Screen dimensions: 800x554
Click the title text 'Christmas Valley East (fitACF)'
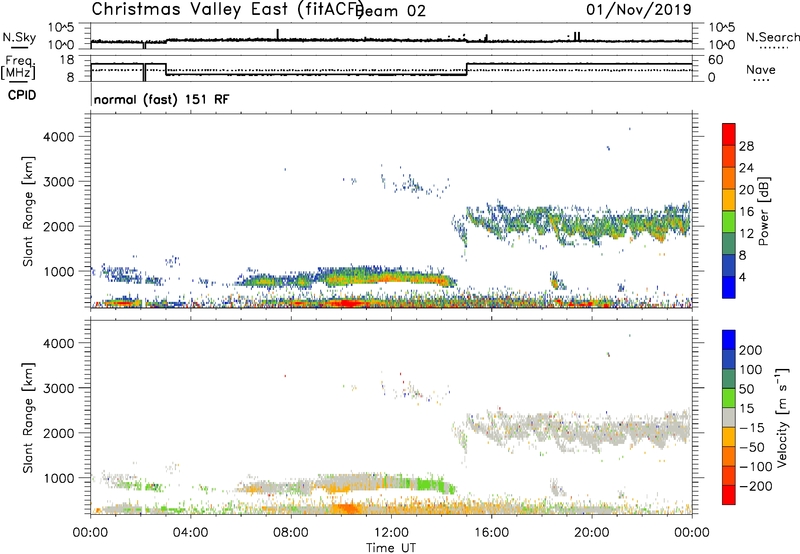[228, 9]
